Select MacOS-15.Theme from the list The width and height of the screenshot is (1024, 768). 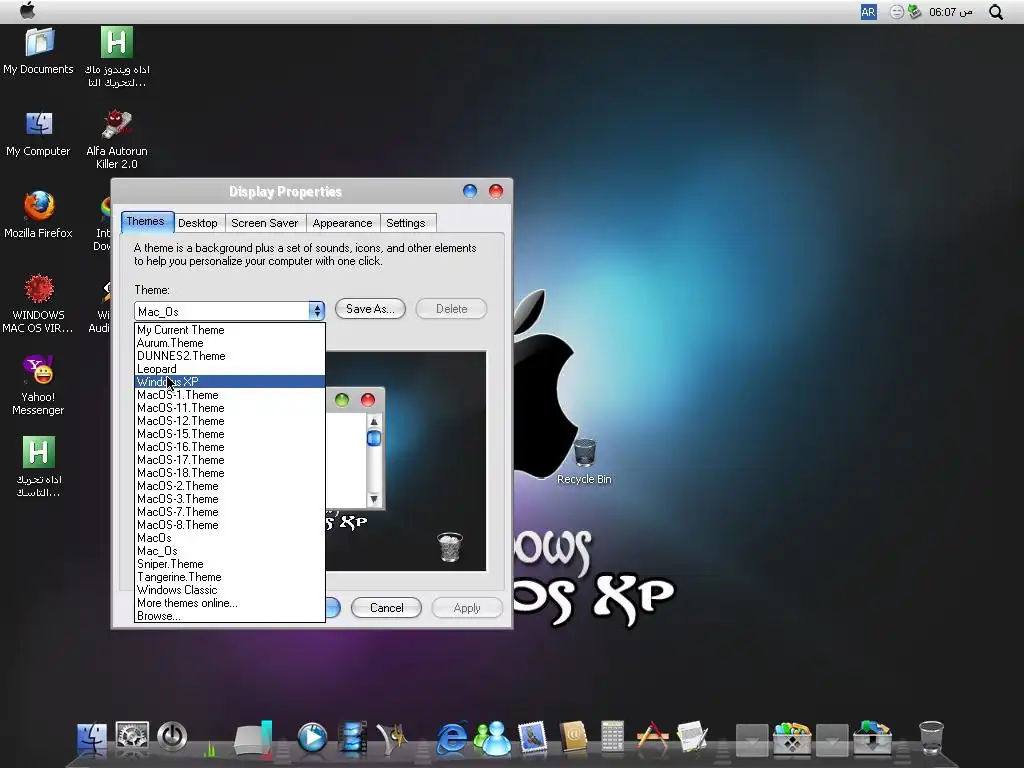click(x=230, y=434)
